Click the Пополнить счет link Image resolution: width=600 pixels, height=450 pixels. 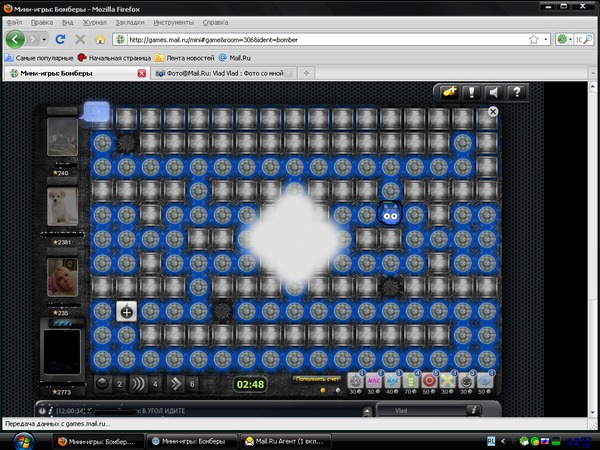pos(318,378)
